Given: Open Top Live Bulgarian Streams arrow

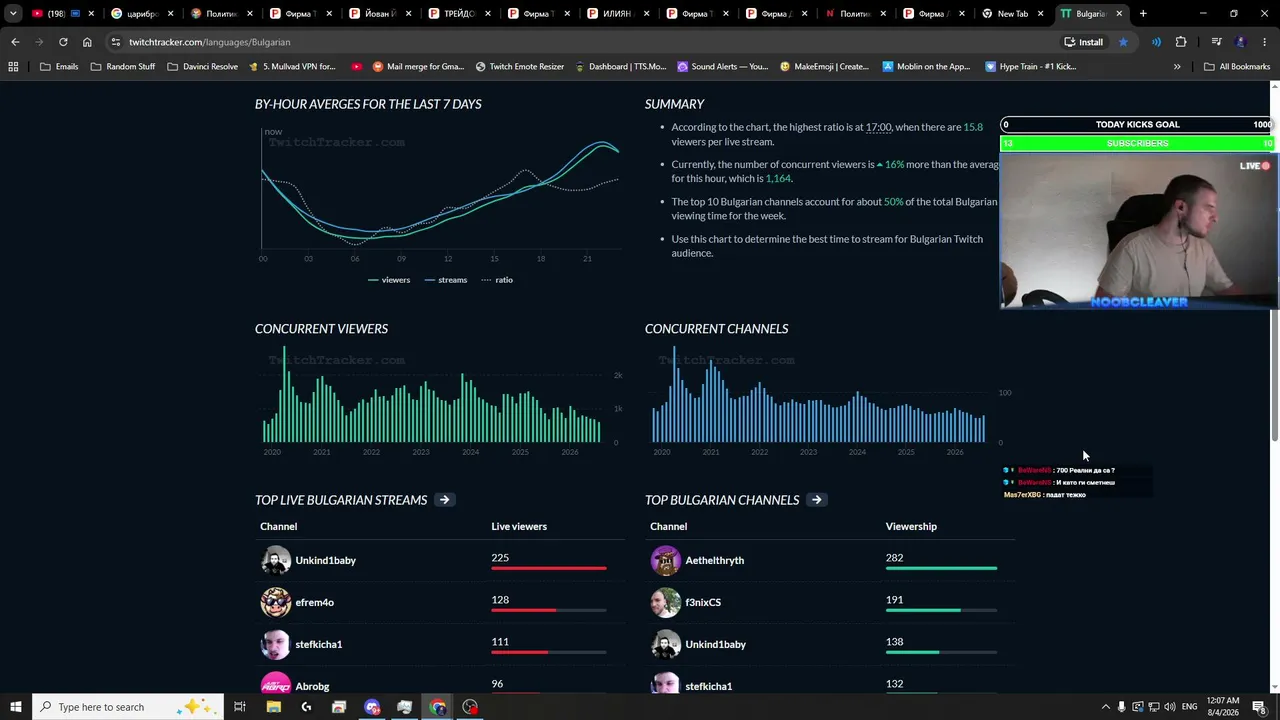Looking at the screenshot, I should (x=444, y=500).
